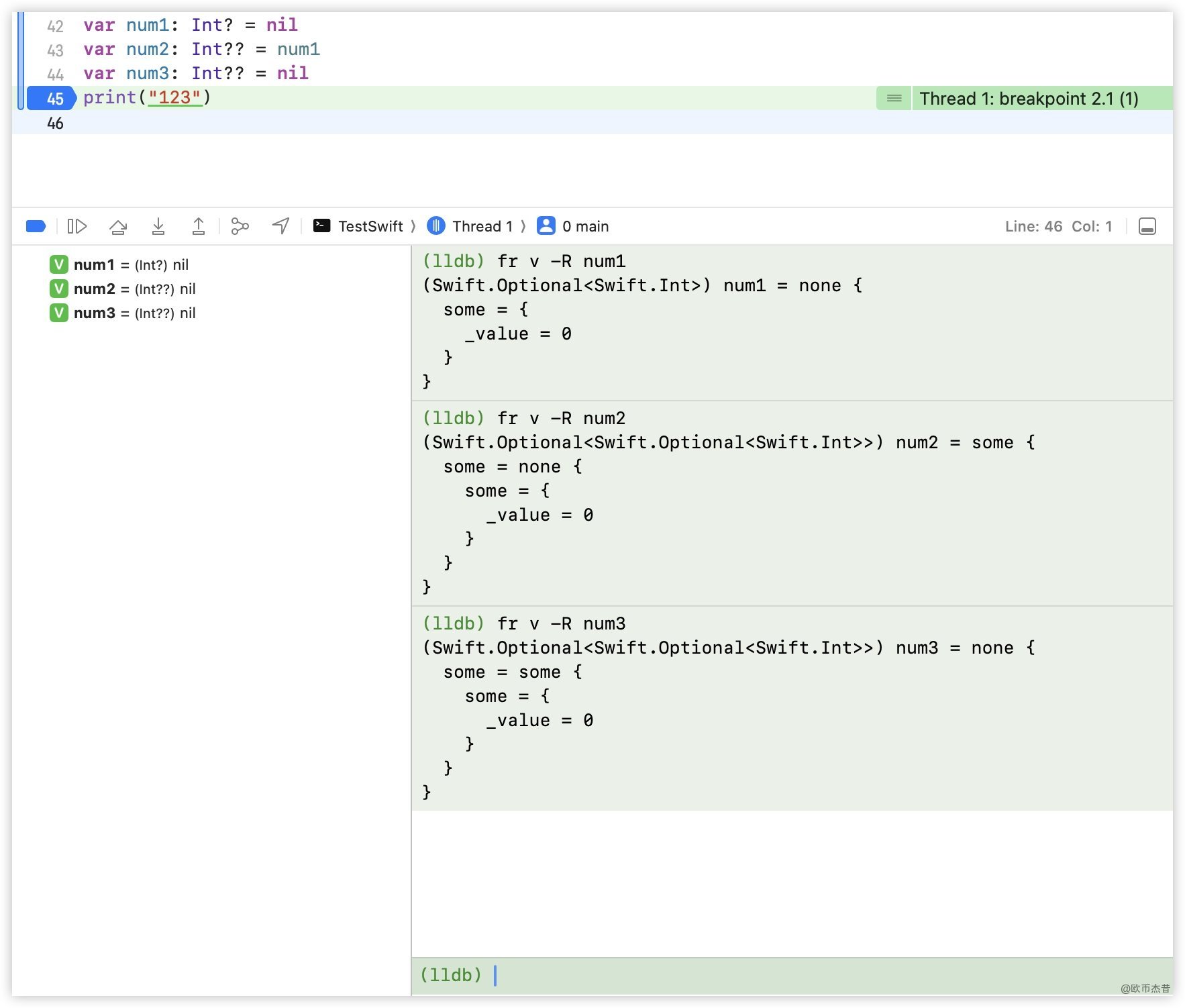
Task: Toggle the line 45 breakpoint marker
Action: [52, 99]
